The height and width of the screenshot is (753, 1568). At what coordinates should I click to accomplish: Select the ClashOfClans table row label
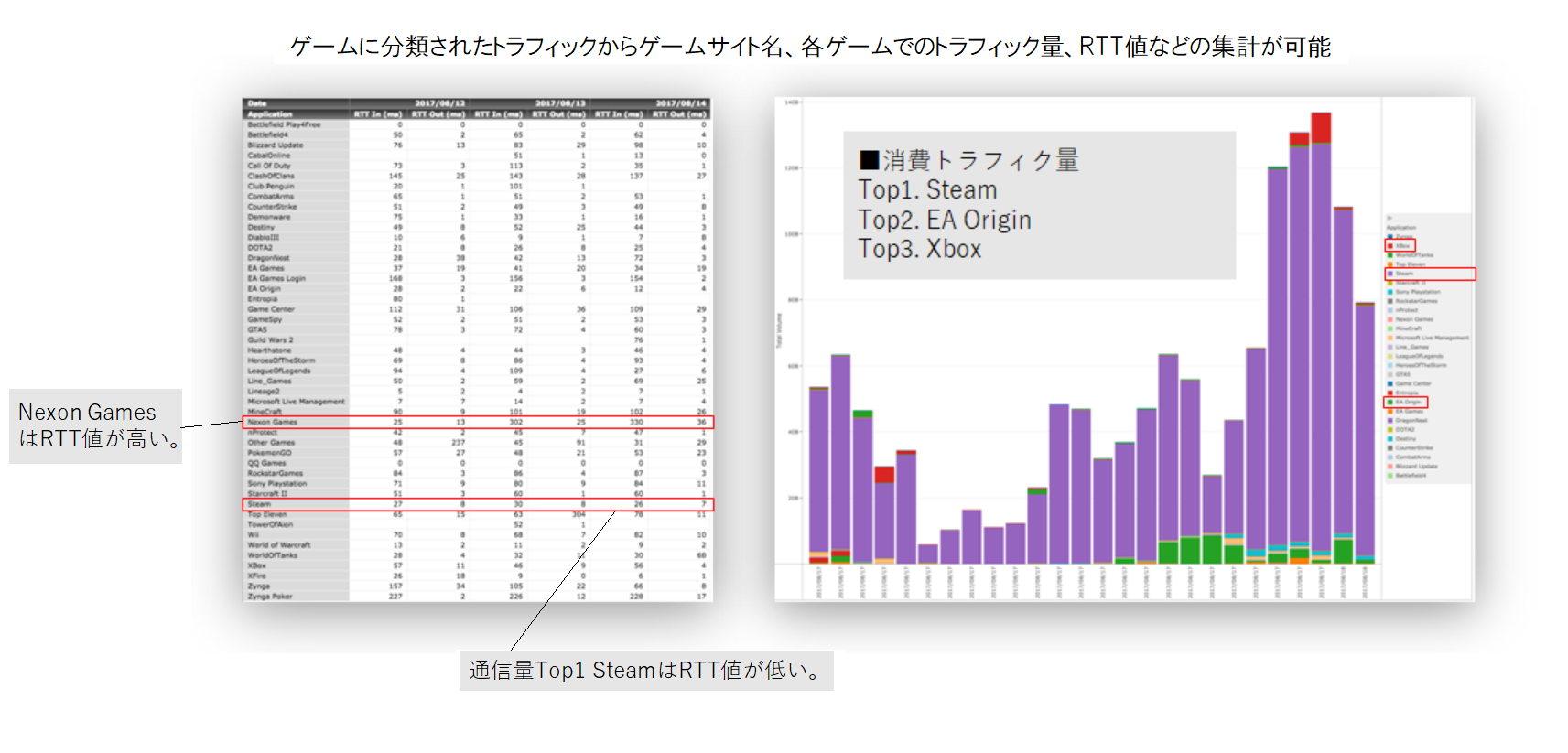pos(271,176)
